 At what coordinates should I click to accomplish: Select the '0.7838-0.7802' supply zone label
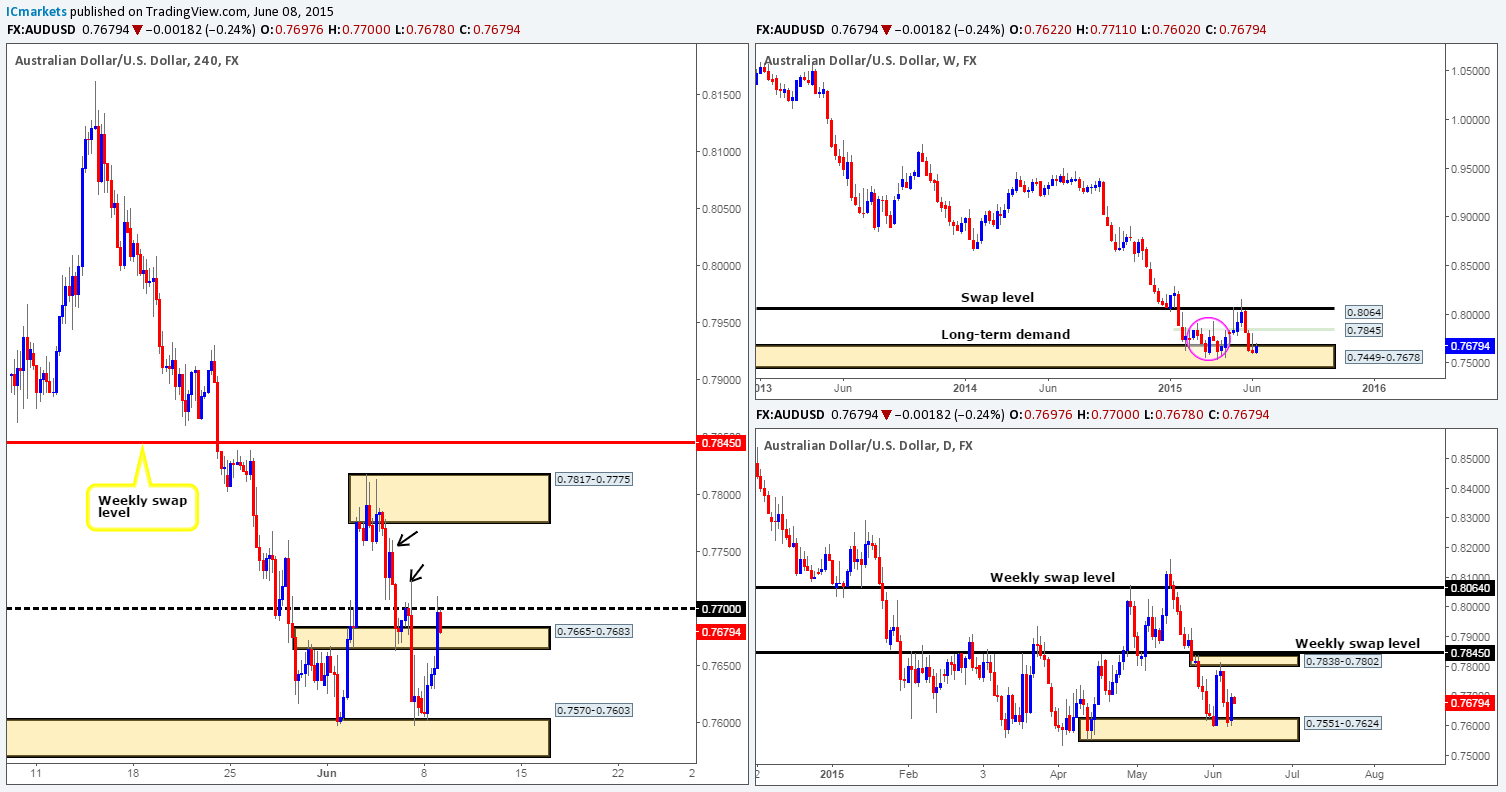[1345, 661]
